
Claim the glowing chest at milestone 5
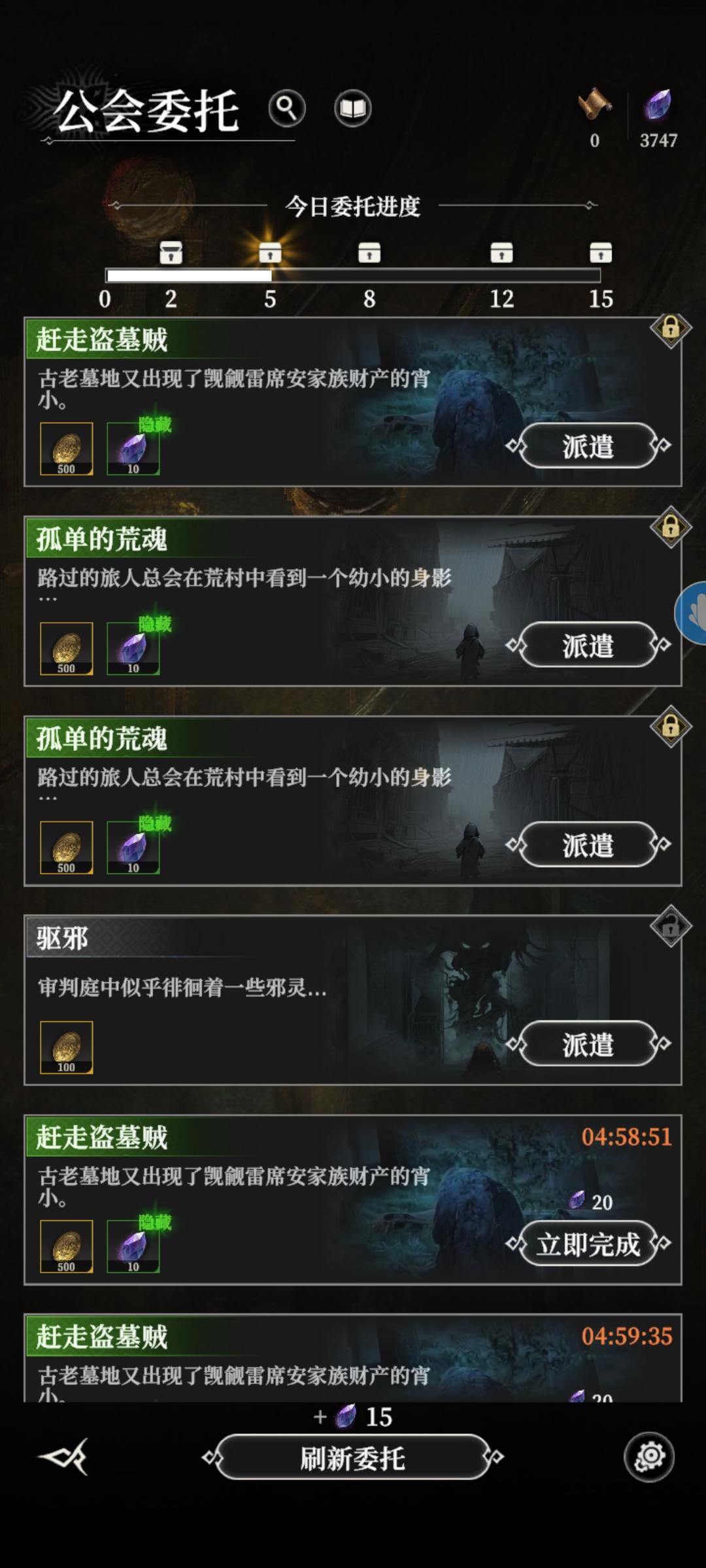[x=270, y=252]
